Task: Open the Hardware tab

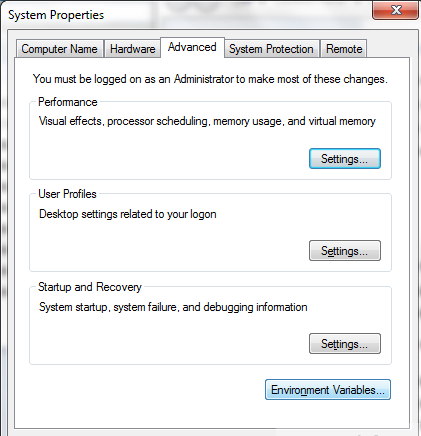Action: click(133, 49)
